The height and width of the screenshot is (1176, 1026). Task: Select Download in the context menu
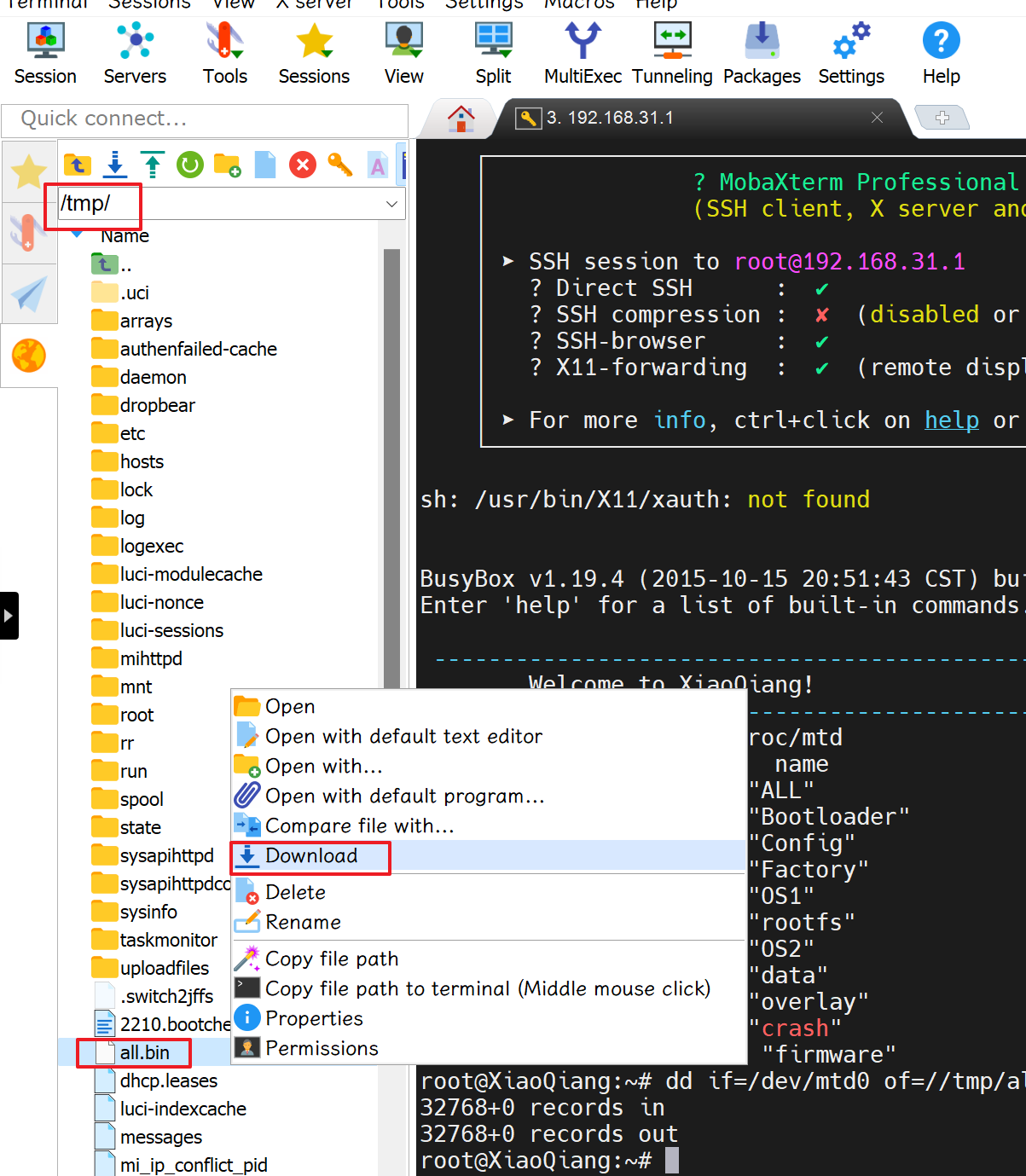311,856
